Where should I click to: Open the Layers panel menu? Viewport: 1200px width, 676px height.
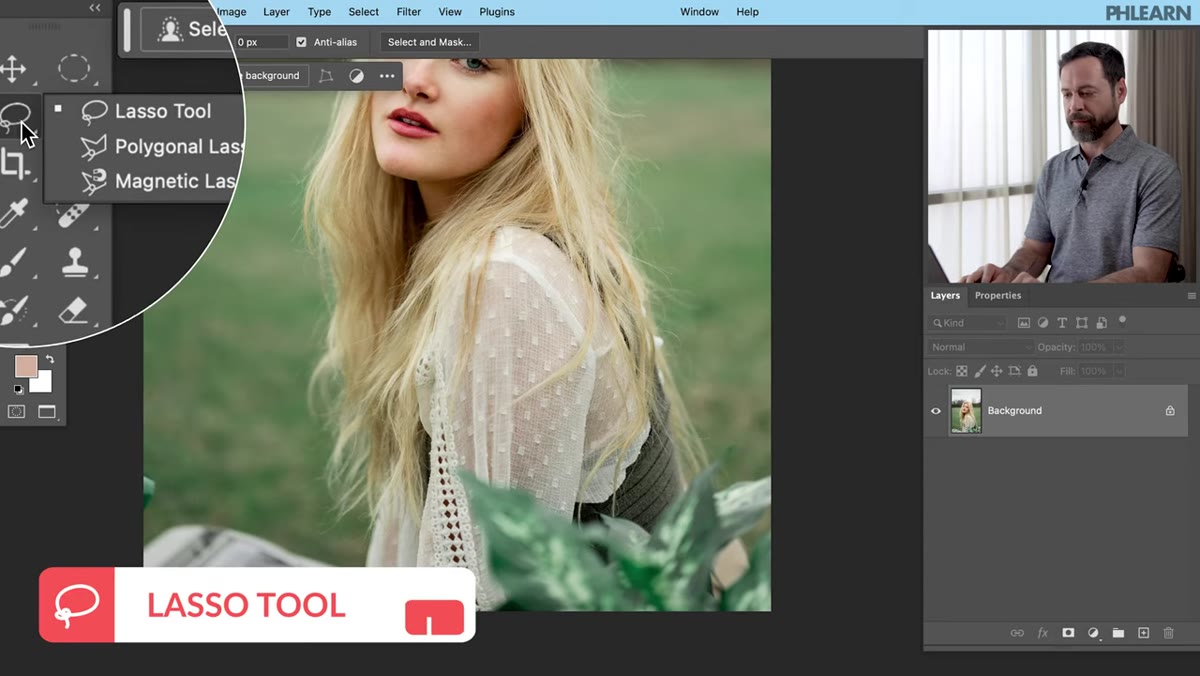tap(1191, 296)
